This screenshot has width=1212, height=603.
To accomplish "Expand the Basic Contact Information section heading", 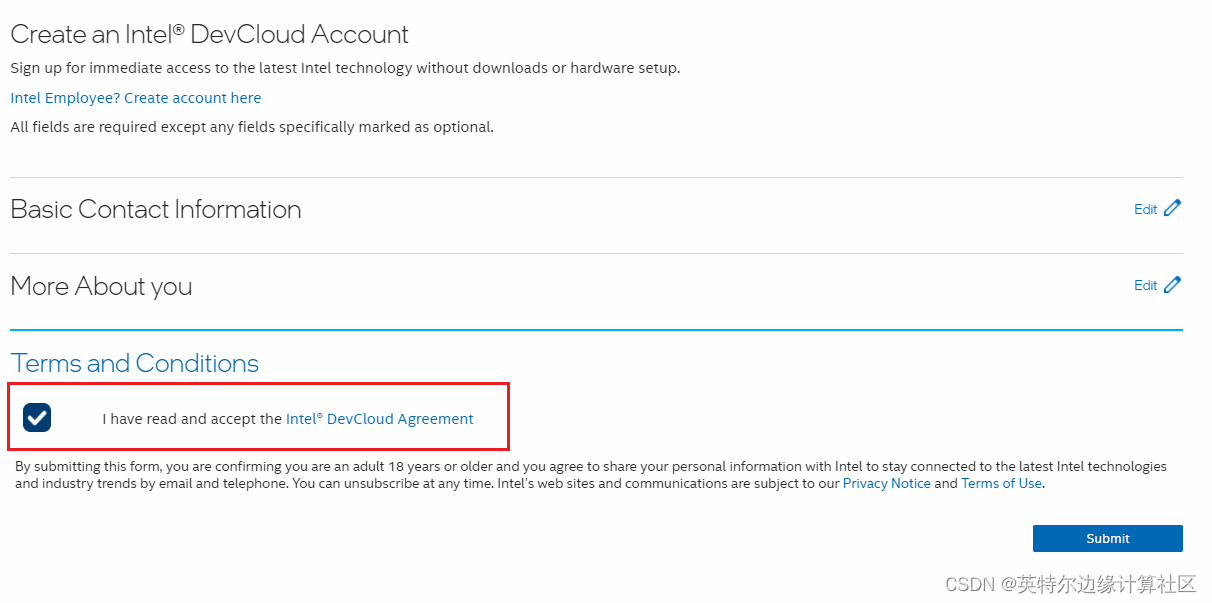I will point(156,209).
